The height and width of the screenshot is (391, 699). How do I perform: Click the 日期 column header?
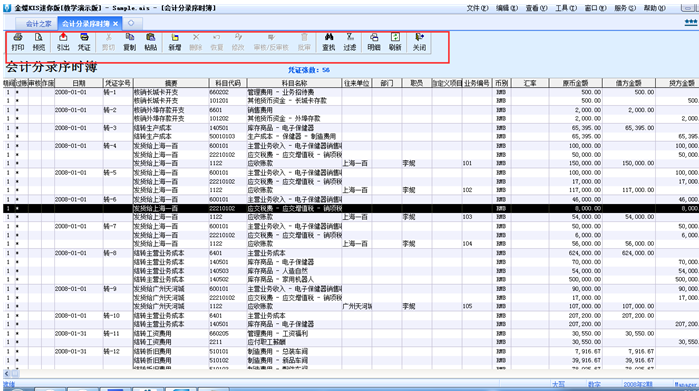(x=79, y=83)
